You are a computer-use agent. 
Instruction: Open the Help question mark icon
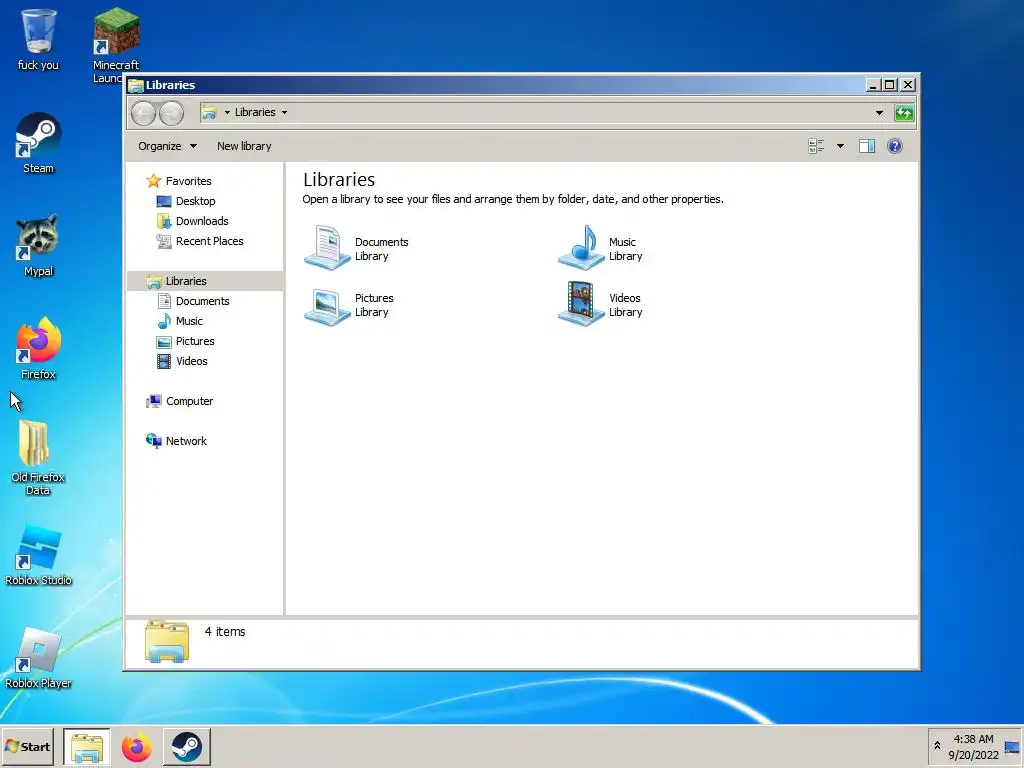click(x=895, y=146)
